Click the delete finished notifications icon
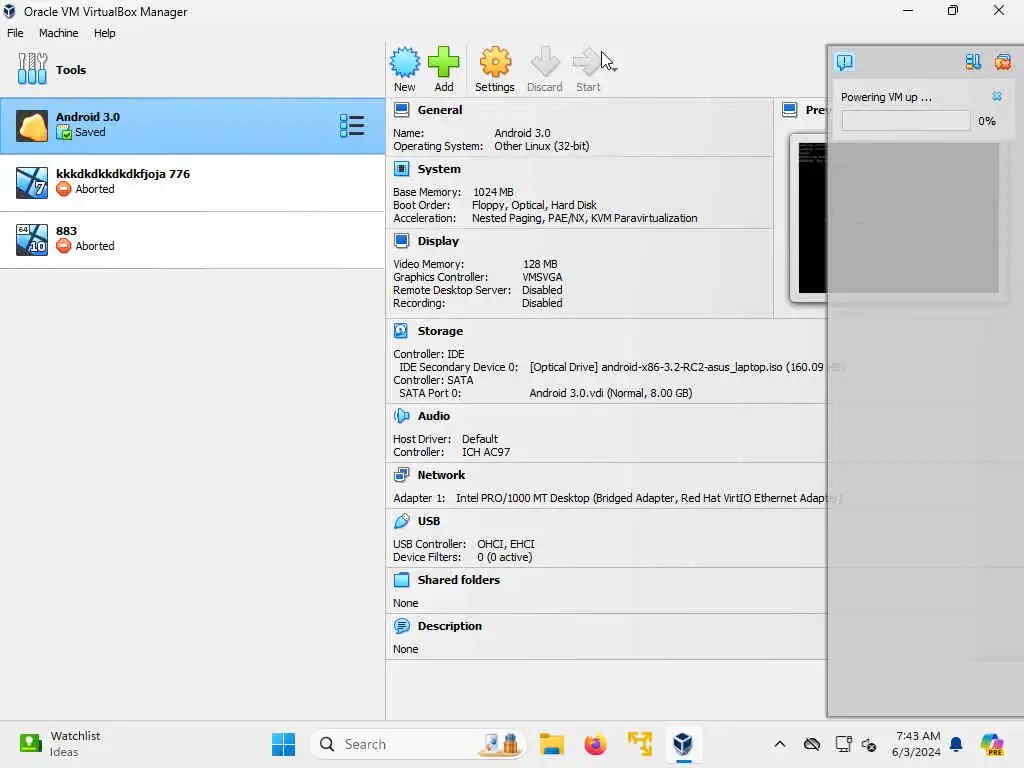Image resolution: width=1024 pixels, height=768 pixels. point(1002,62)
